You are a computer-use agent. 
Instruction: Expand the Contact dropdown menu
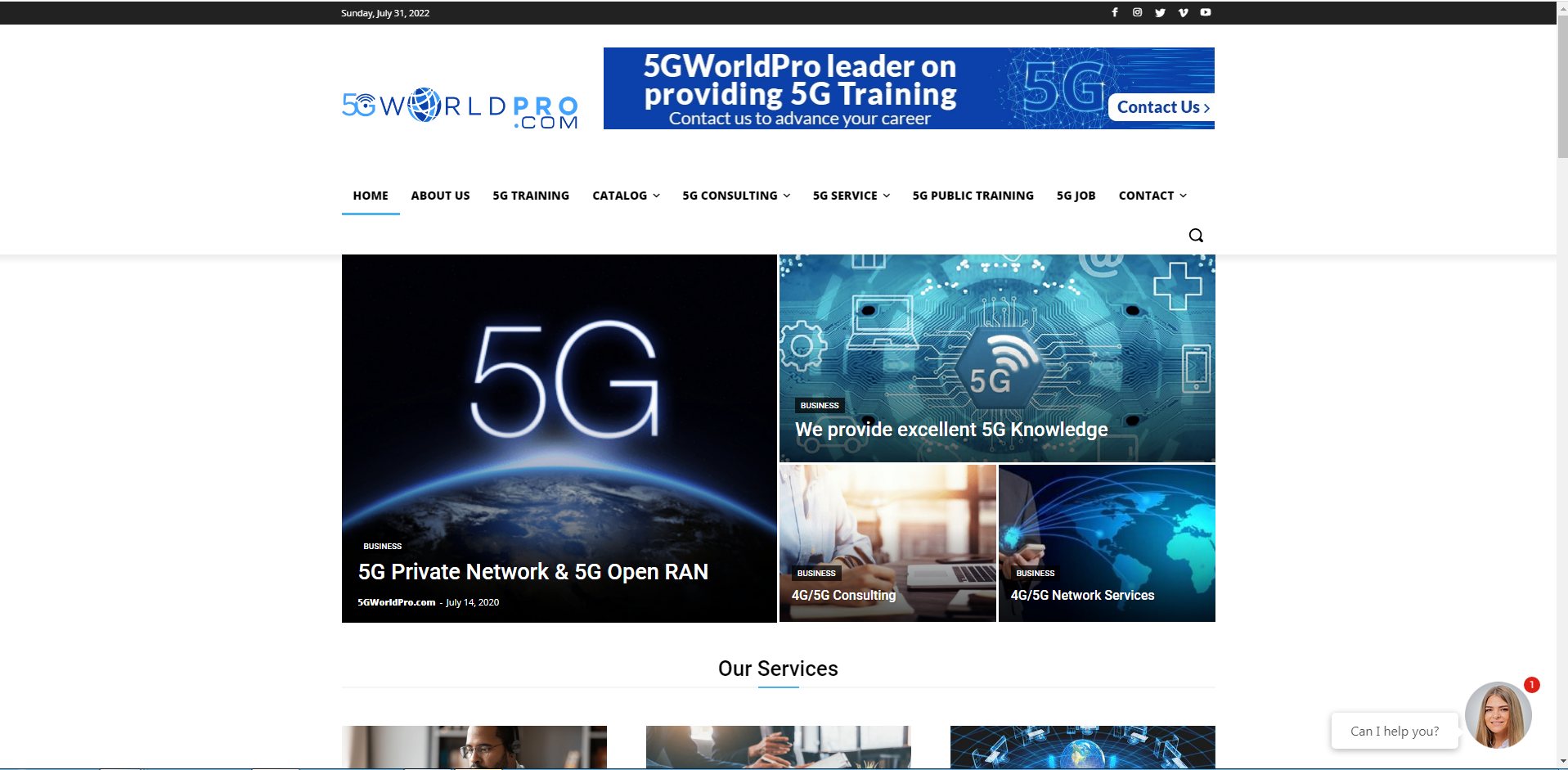[x=1152, y=196]
